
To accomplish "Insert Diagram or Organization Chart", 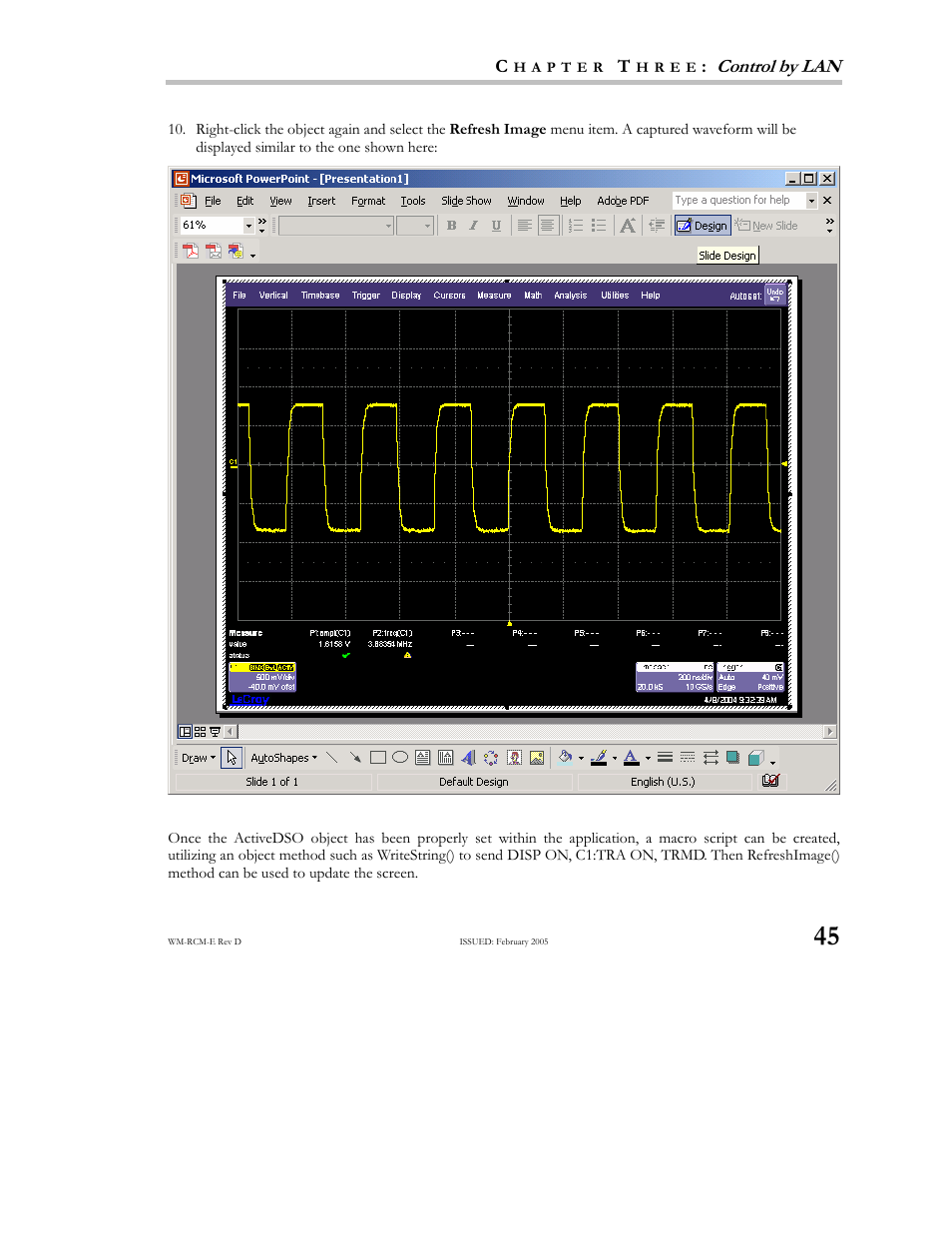I will [x=491, y=758].
